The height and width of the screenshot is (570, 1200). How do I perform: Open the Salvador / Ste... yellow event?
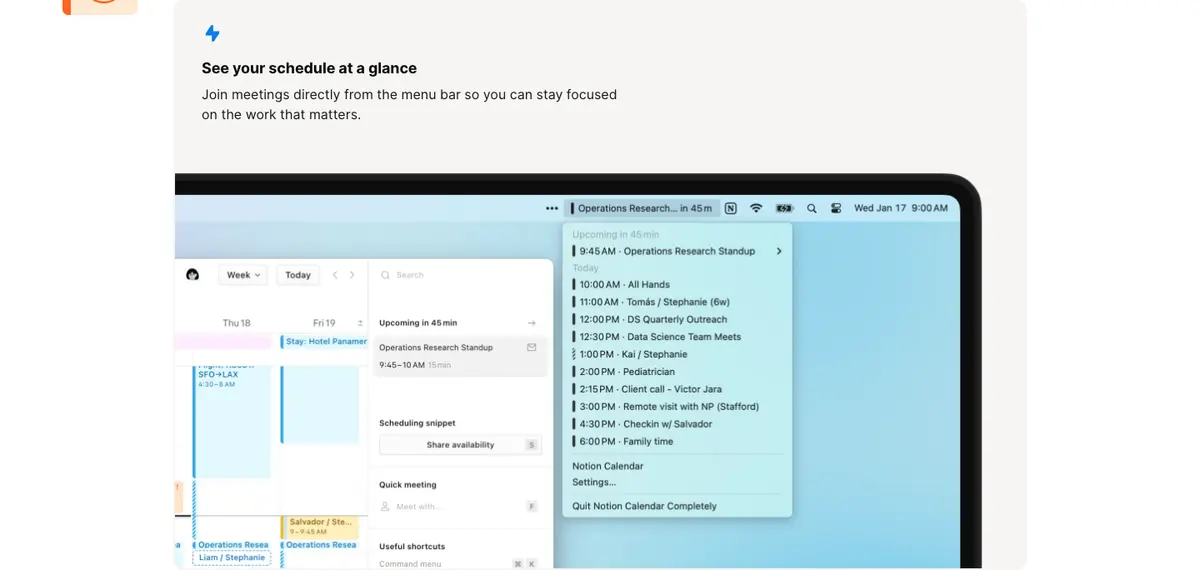pyautogui.click(x=320, y=527)
